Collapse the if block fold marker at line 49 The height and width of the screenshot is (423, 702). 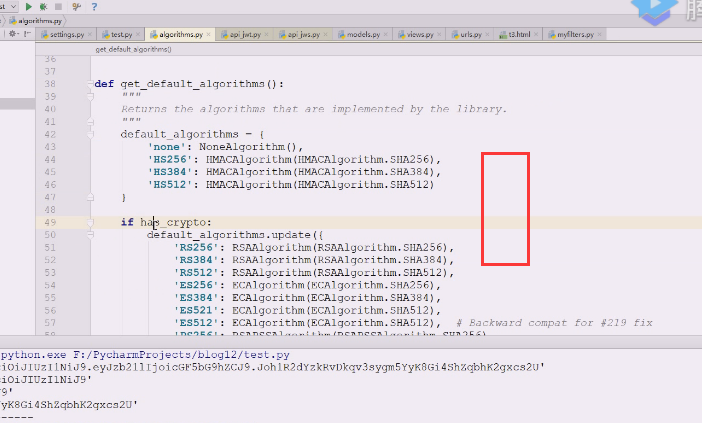pyautogui.click(x=90, y=222)
